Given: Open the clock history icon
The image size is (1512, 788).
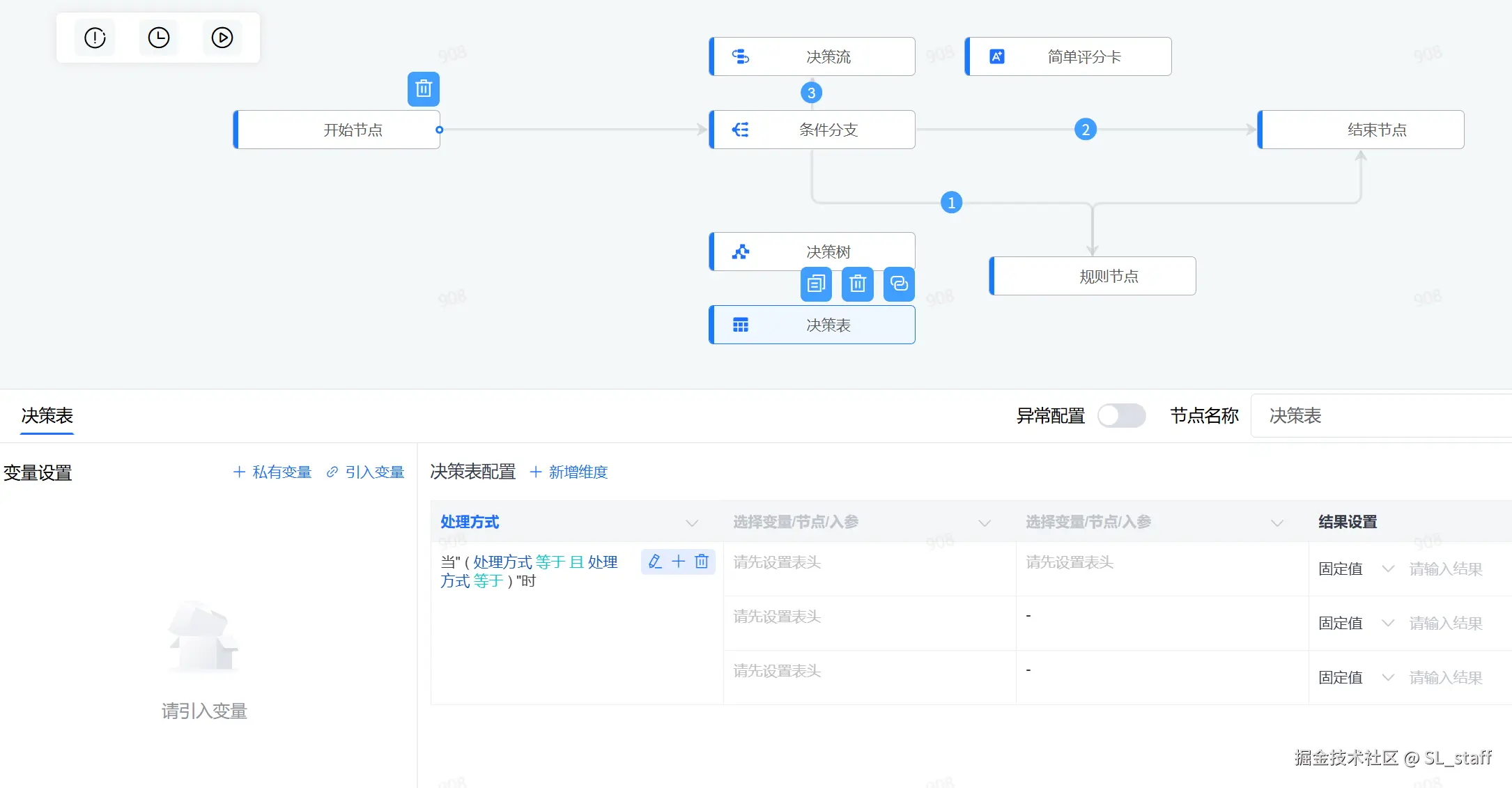Looking at the screenshot, I should (x=159, y=38).
